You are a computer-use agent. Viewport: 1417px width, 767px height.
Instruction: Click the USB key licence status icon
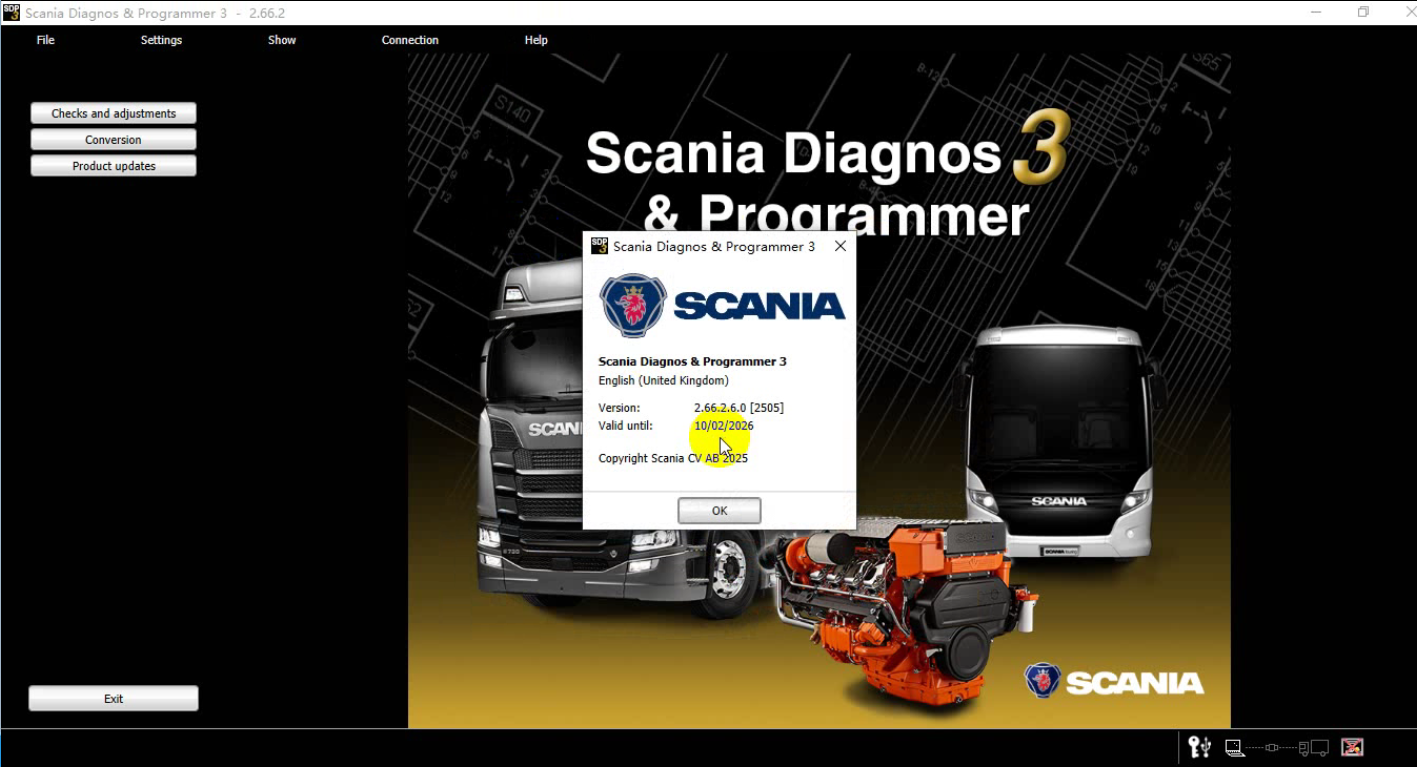pyautogui.click(x=1199, y=747)
